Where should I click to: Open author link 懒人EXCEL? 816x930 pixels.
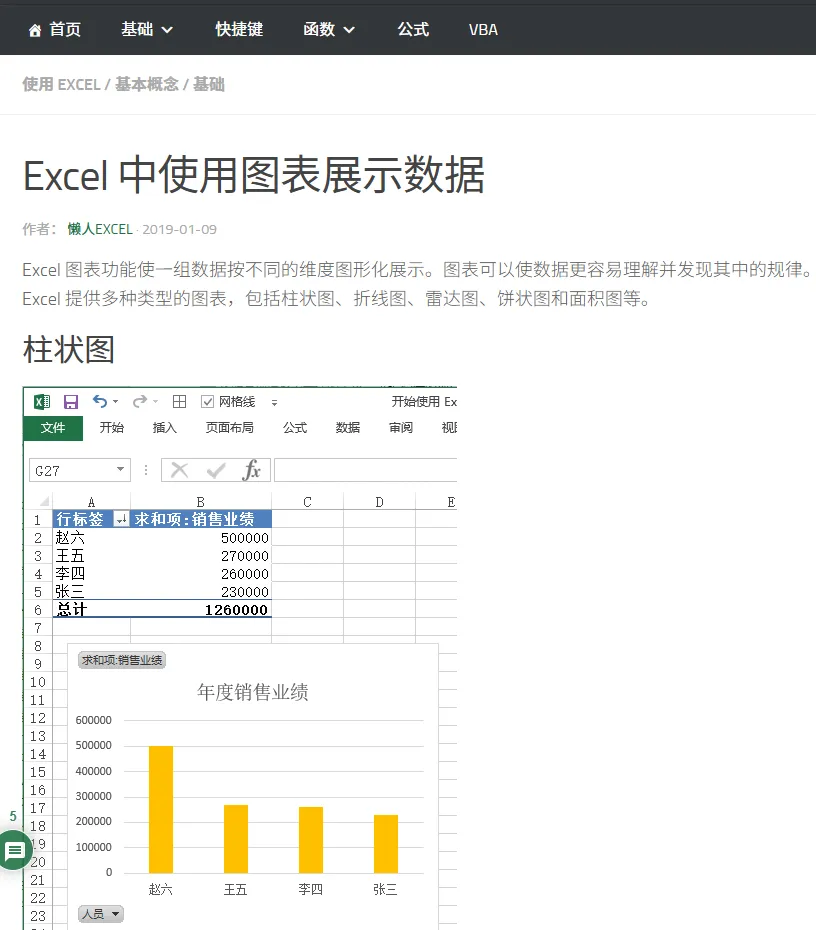(x=100, y=229)
